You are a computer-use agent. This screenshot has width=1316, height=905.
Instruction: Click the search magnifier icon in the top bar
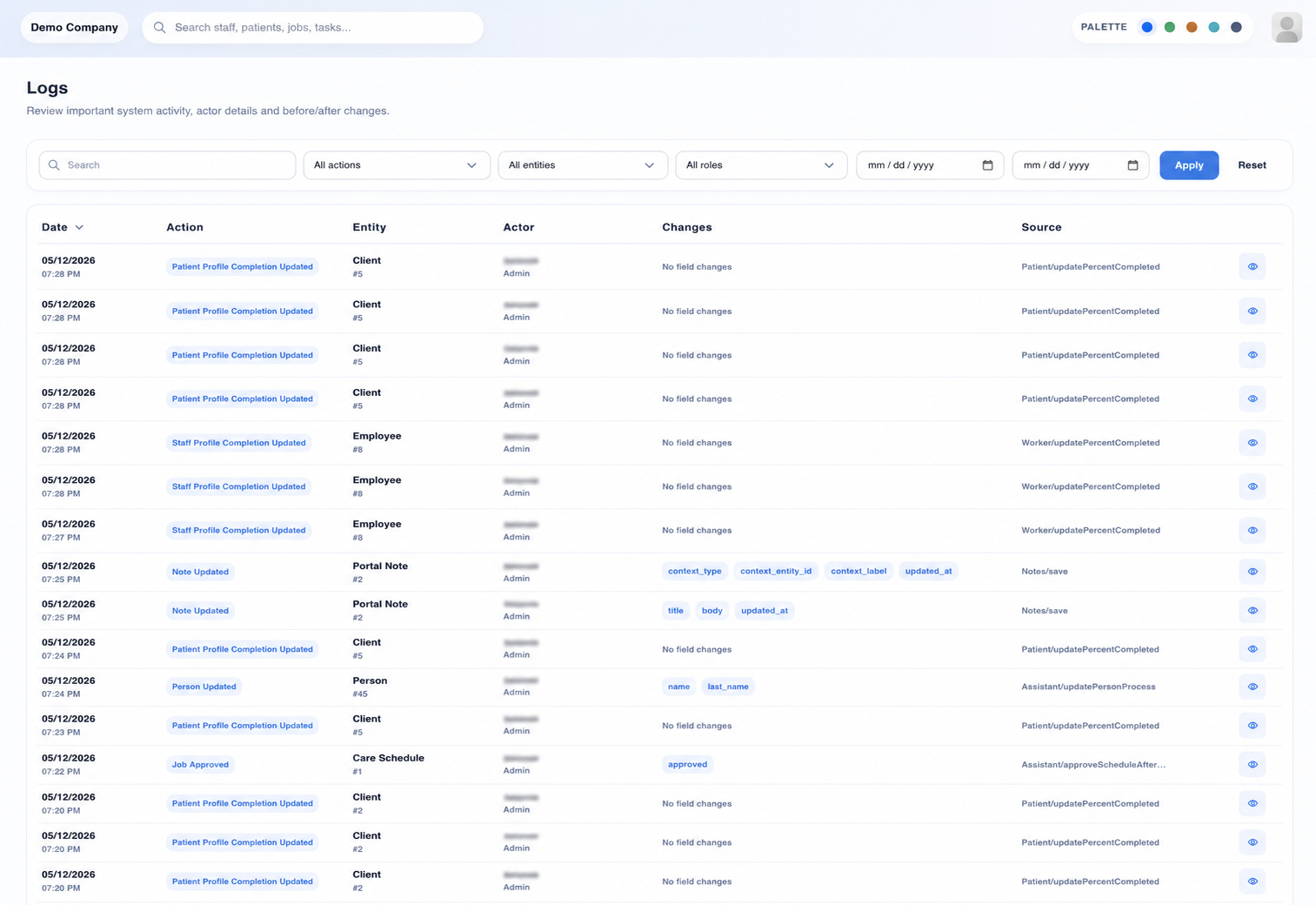[x=160, y=28]
